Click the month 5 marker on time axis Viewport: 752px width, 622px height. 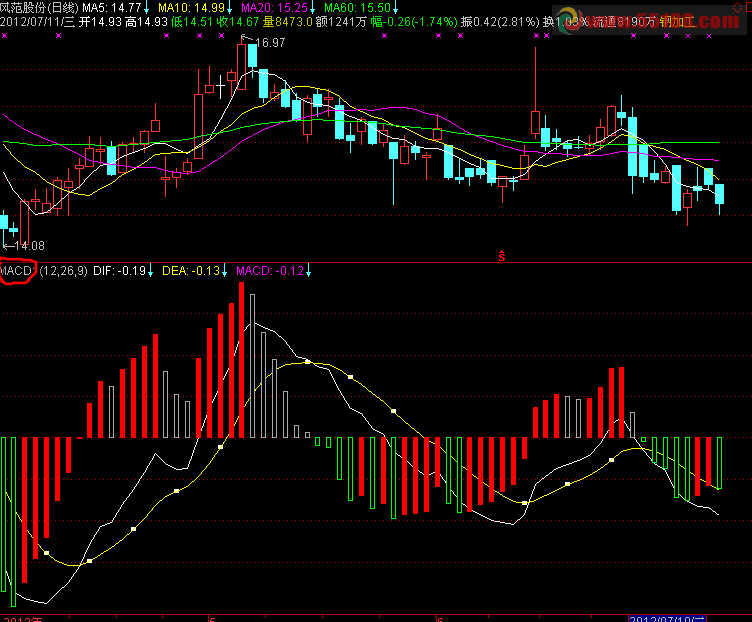point(212,619)
